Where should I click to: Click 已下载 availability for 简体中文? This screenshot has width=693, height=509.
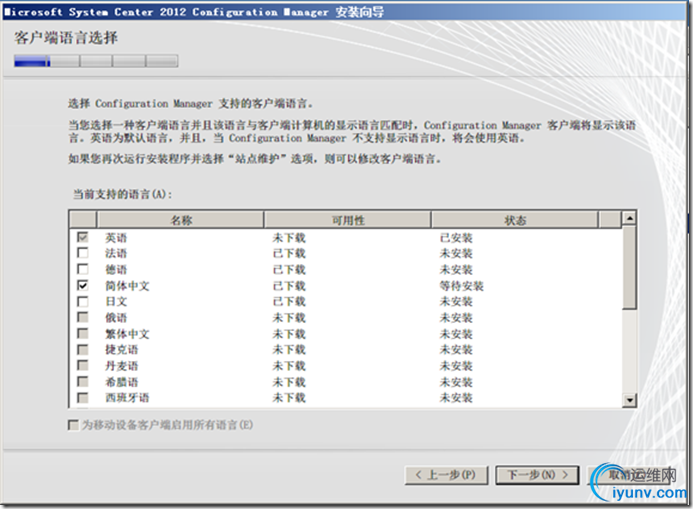(289, 286)
